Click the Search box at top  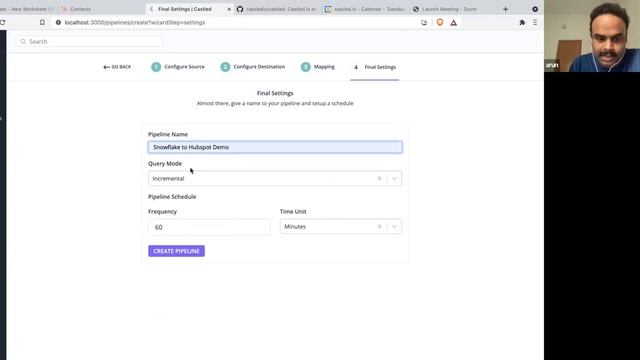pyautogui.click(x=90, y=42)
